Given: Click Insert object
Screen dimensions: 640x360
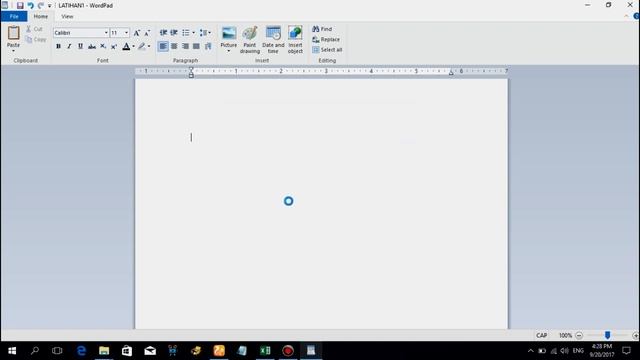Looking at the screenshot, I should click(x=295, y=40).
